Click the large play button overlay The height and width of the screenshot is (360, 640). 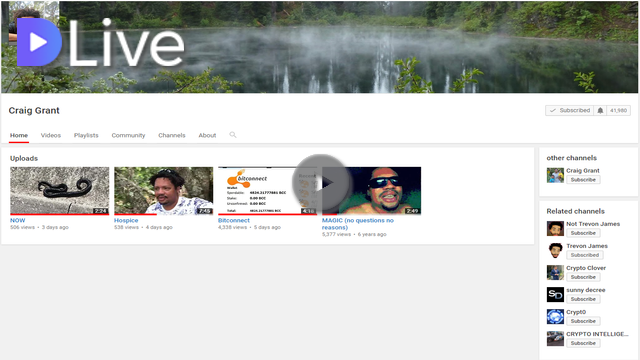click(321, 183)
